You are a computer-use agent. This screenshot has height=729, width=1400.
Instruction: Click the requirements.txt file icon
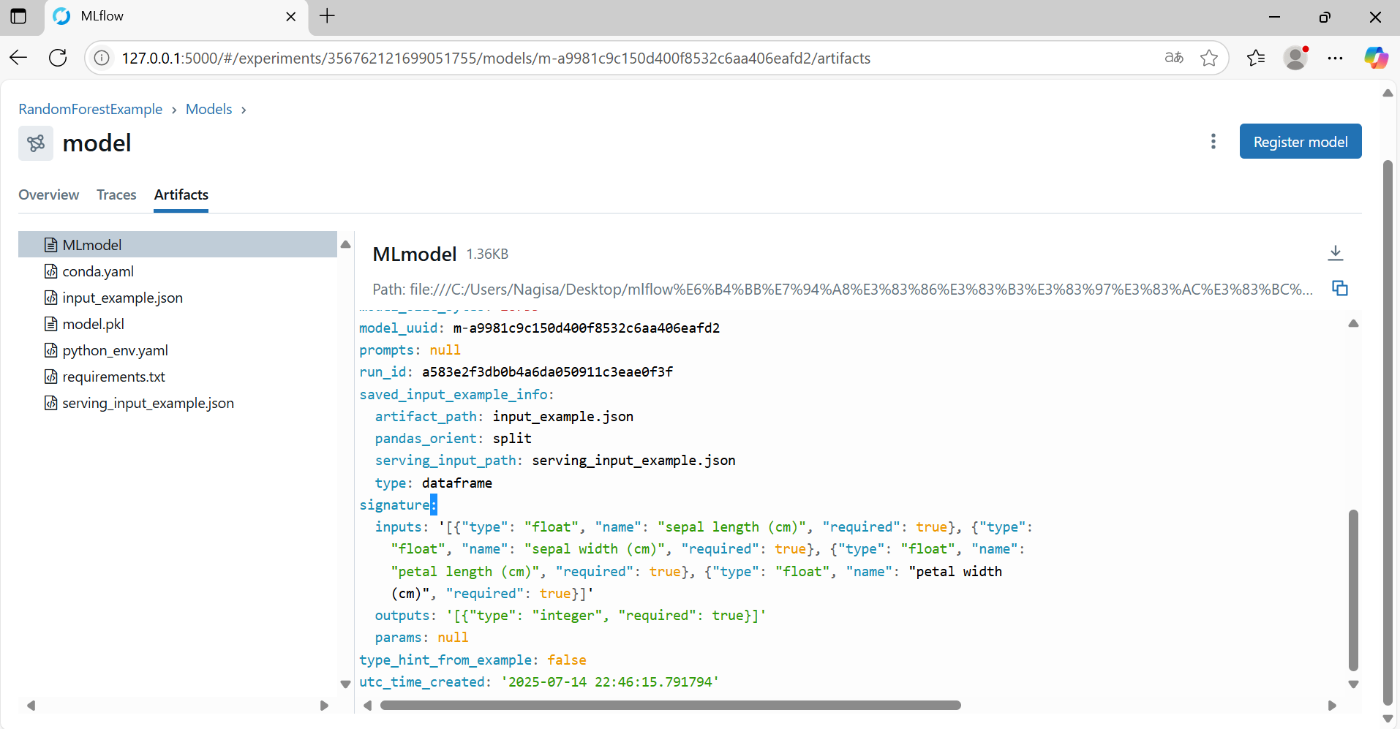coord(52,377)
